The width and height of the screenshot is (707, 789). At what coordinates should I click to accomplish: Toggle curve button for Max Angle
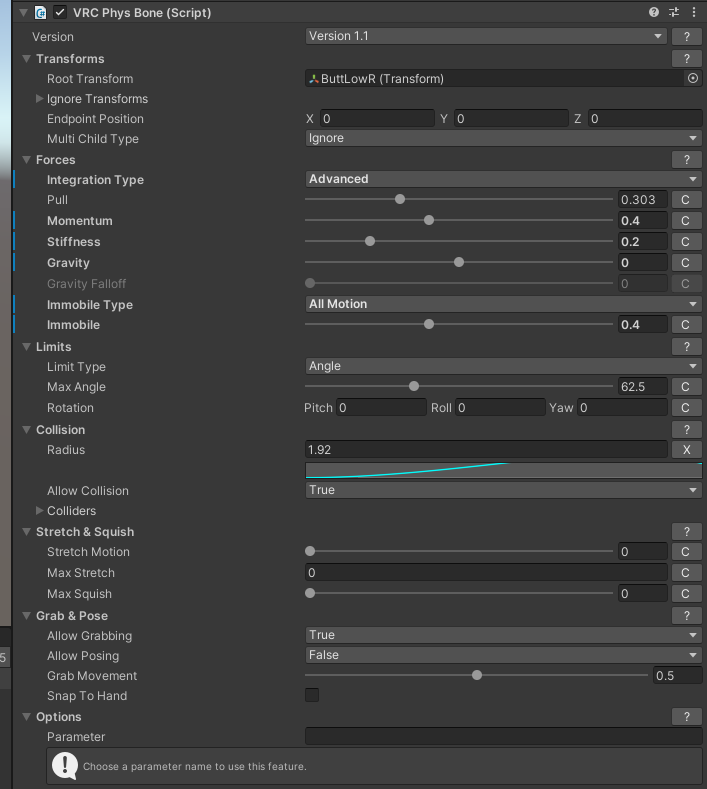coord(686,387)
